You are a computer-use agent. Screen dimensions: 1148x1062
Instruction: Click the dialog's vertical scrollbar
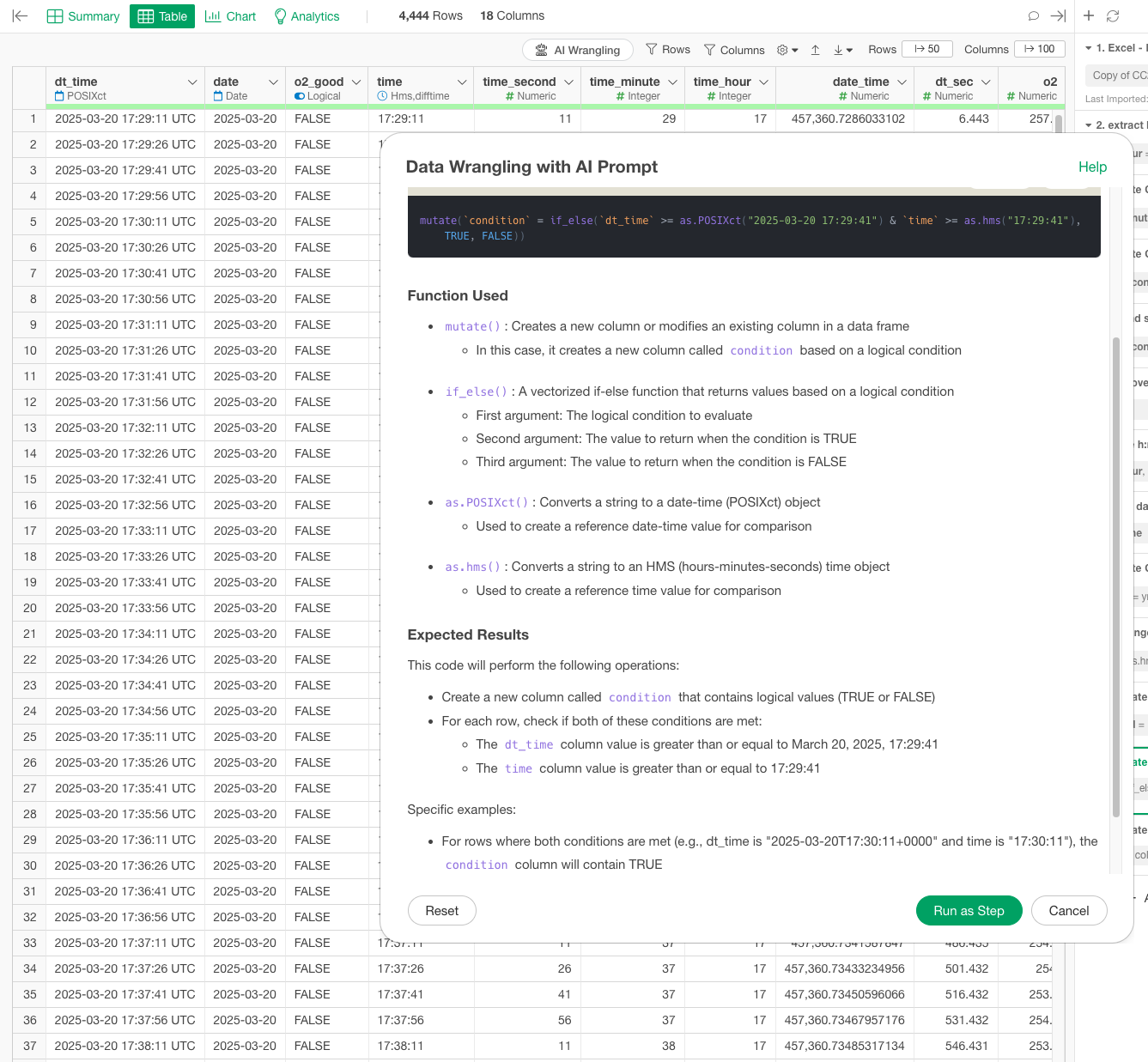tap(1115, 575)
